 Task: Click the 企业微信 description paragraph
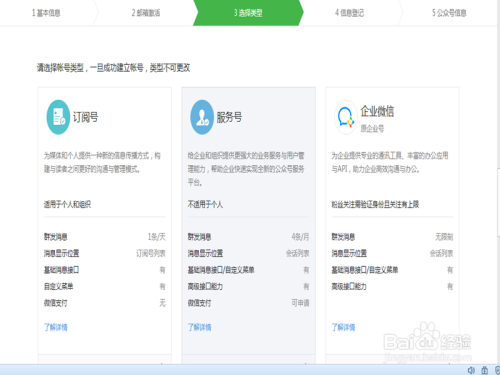(x=390, y=163)
